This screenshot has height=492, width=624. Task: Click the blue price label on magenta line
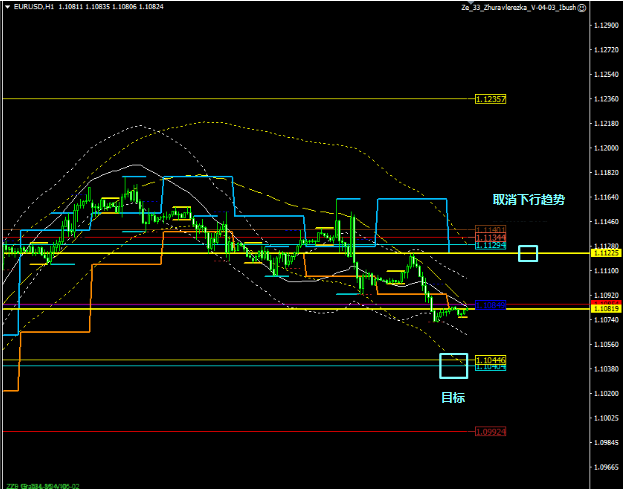coord(490,304)
